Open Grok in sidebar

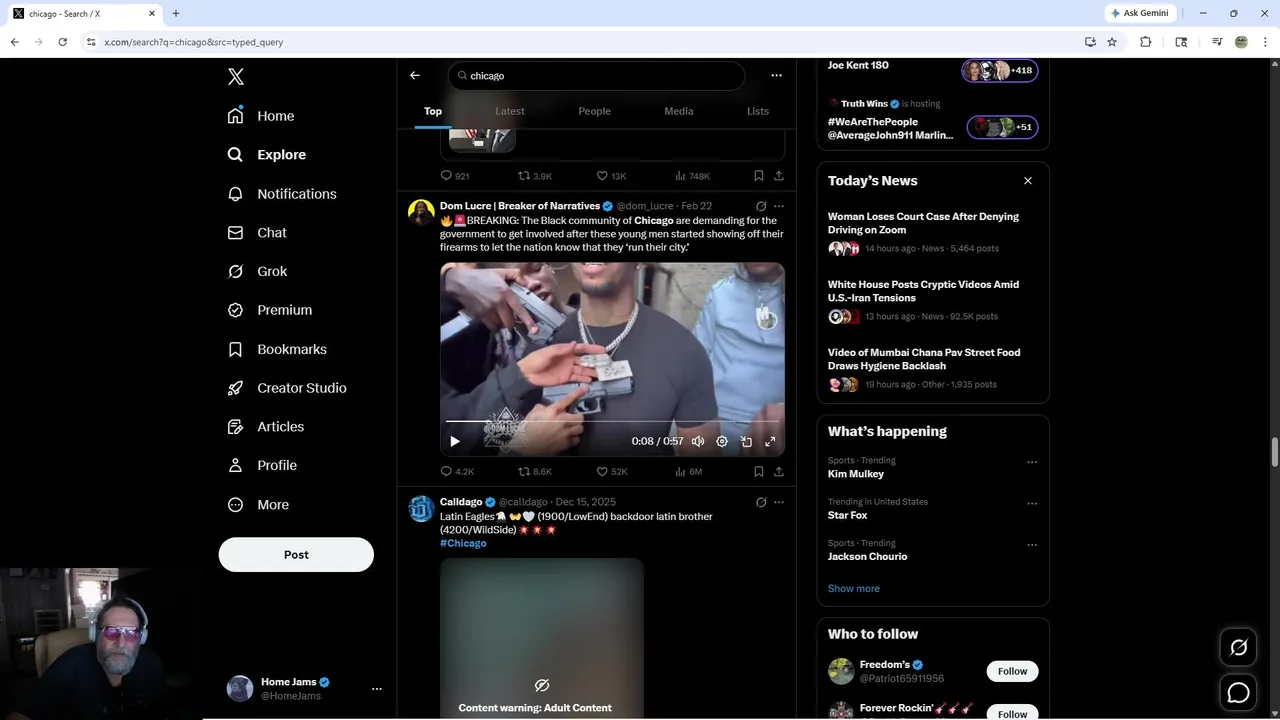coord(257,271)
